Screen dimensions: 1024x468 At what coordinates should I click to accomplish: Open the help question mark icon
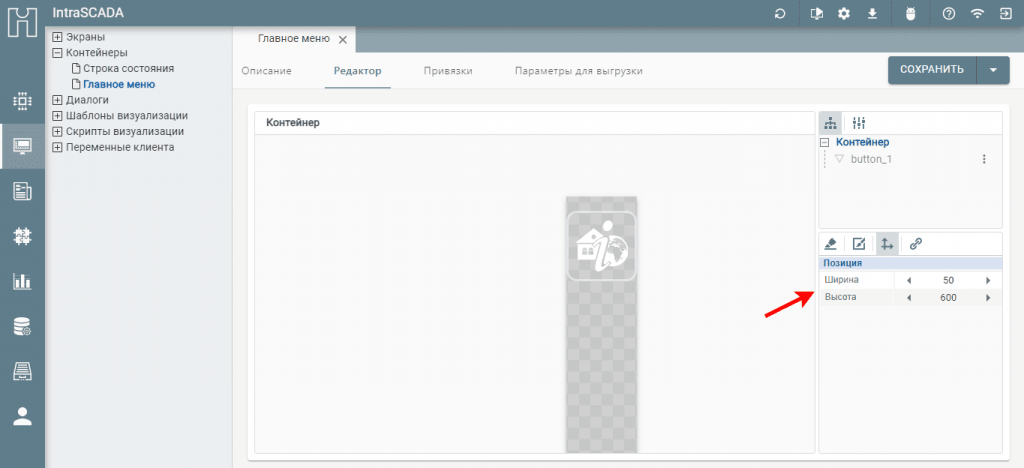point(950,14)
